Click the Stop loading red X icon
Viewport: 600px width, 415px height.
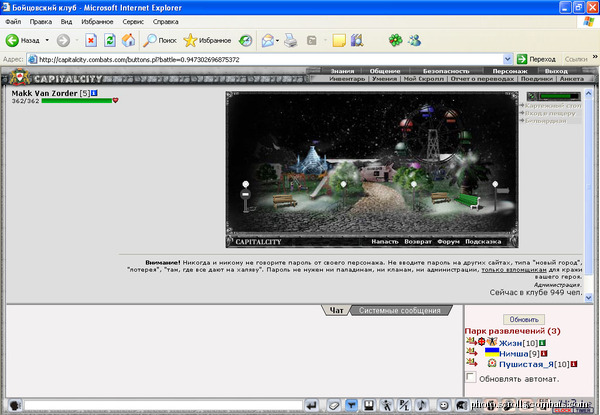pos(91,40)
